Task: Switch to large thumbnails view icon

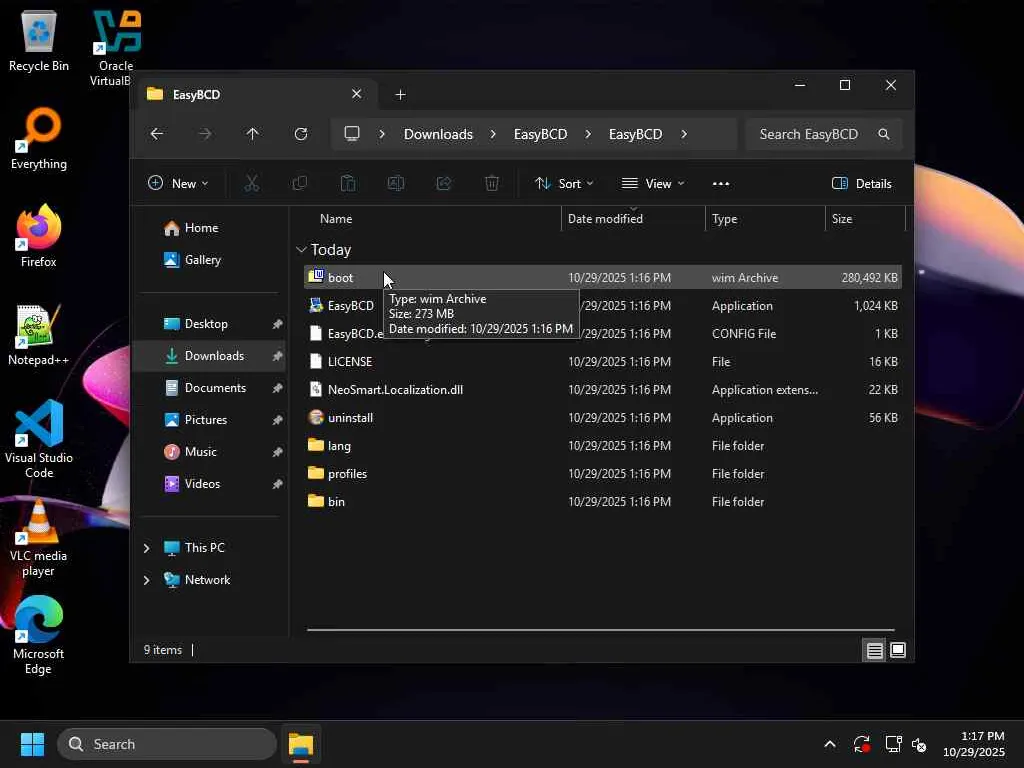Action: click(898, 650)
